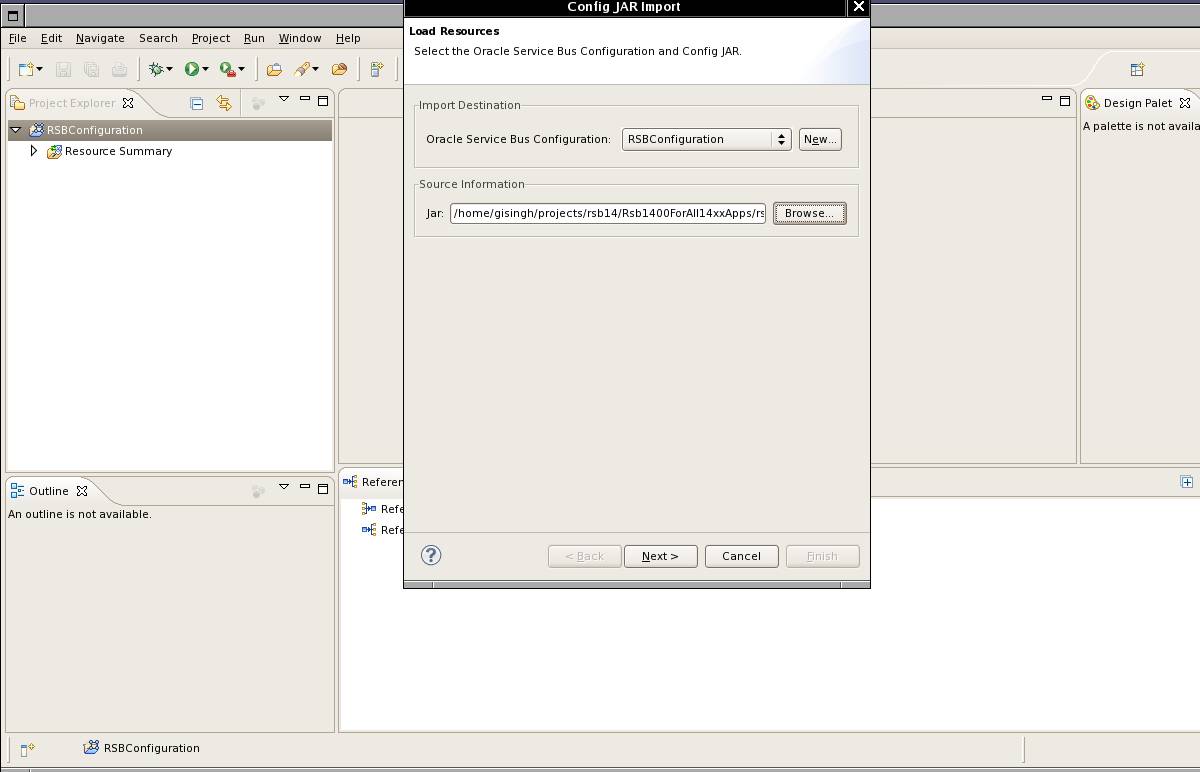
Task: Click the fast view icon in status bar
Action: 27,748
